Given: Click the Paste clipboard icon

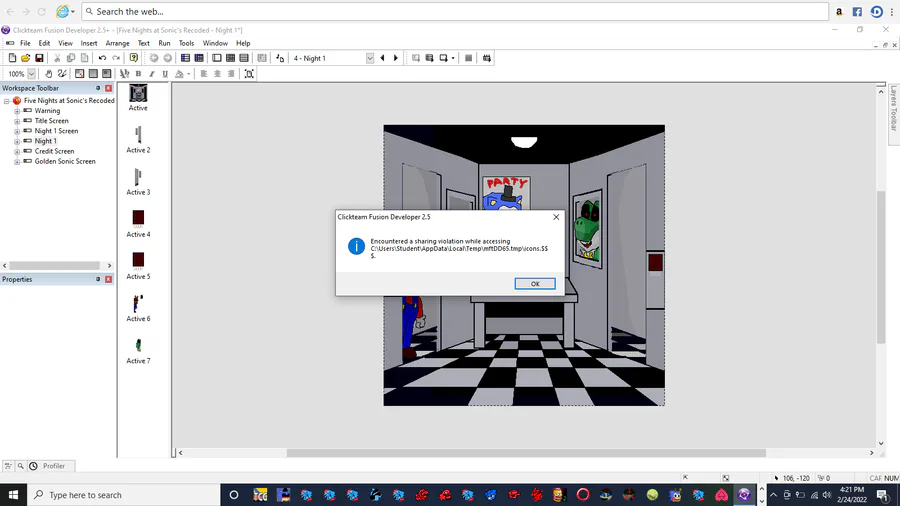Looking at the screenshot, I should pyautogui.click(x=84, y=58).
